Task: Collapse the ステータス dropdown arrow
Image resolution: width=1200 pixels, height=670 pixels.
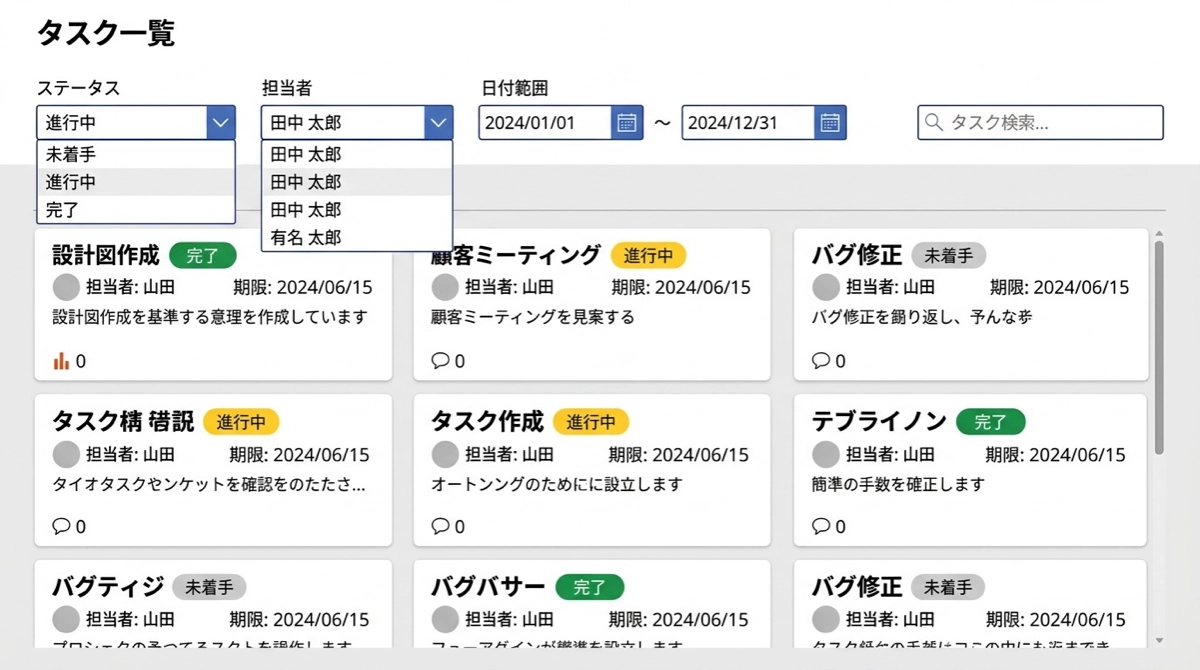Action: (x=221, y=123)
